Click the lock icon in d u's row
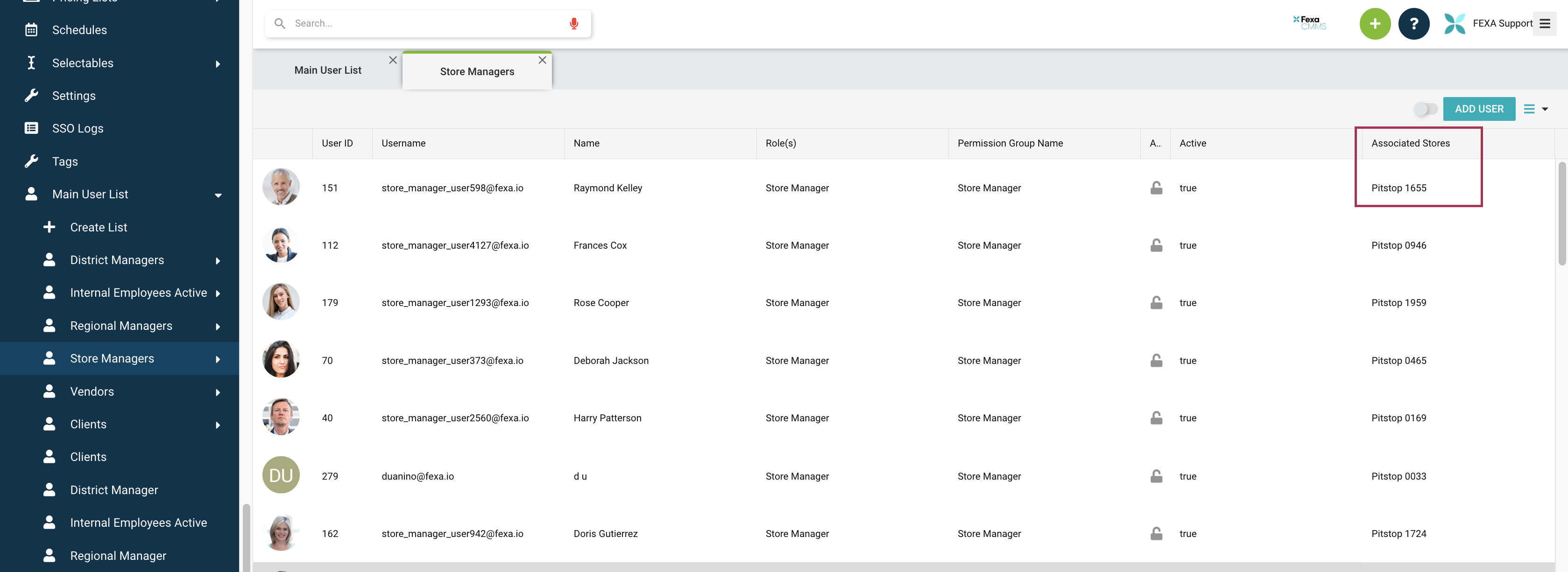The width and height of the screenshot is (1568, 572). [x=1156, y=476]
